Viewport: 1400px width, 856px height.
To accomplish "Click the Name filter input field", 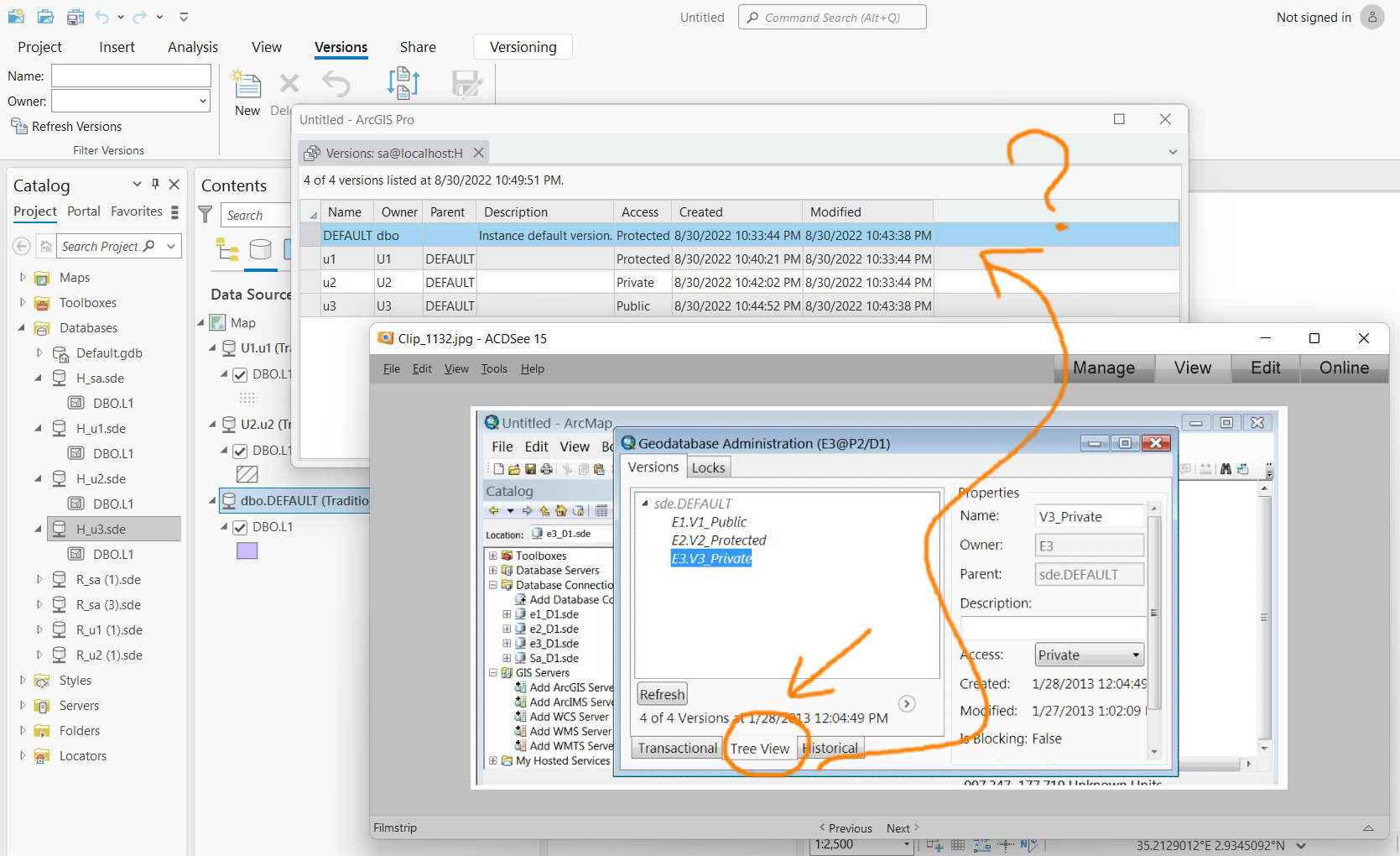I will 131,76.
